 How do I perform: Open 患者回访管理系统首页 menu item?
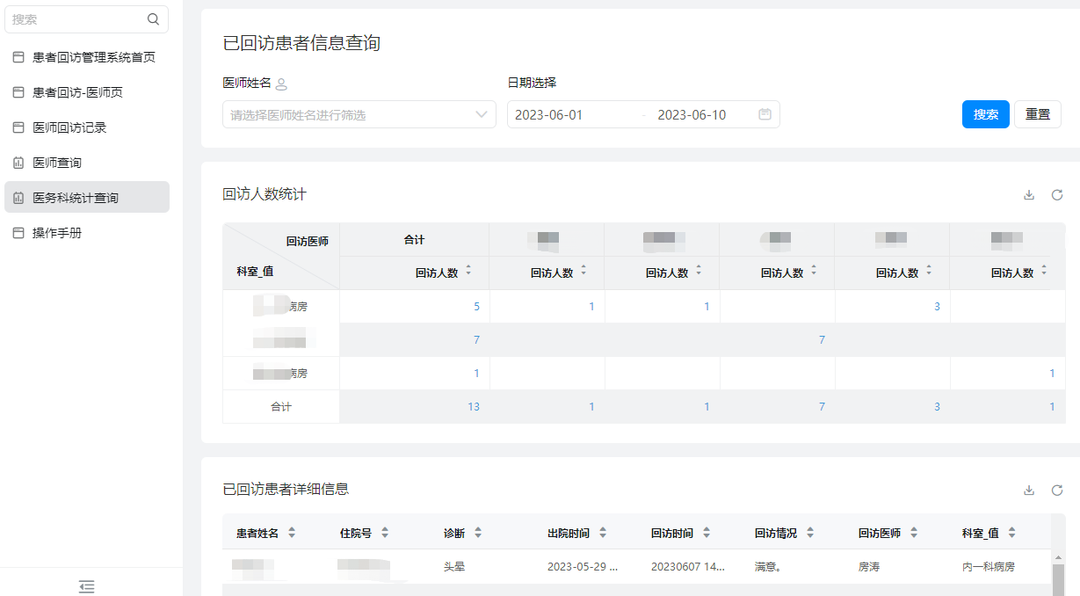tap(93, 57)
